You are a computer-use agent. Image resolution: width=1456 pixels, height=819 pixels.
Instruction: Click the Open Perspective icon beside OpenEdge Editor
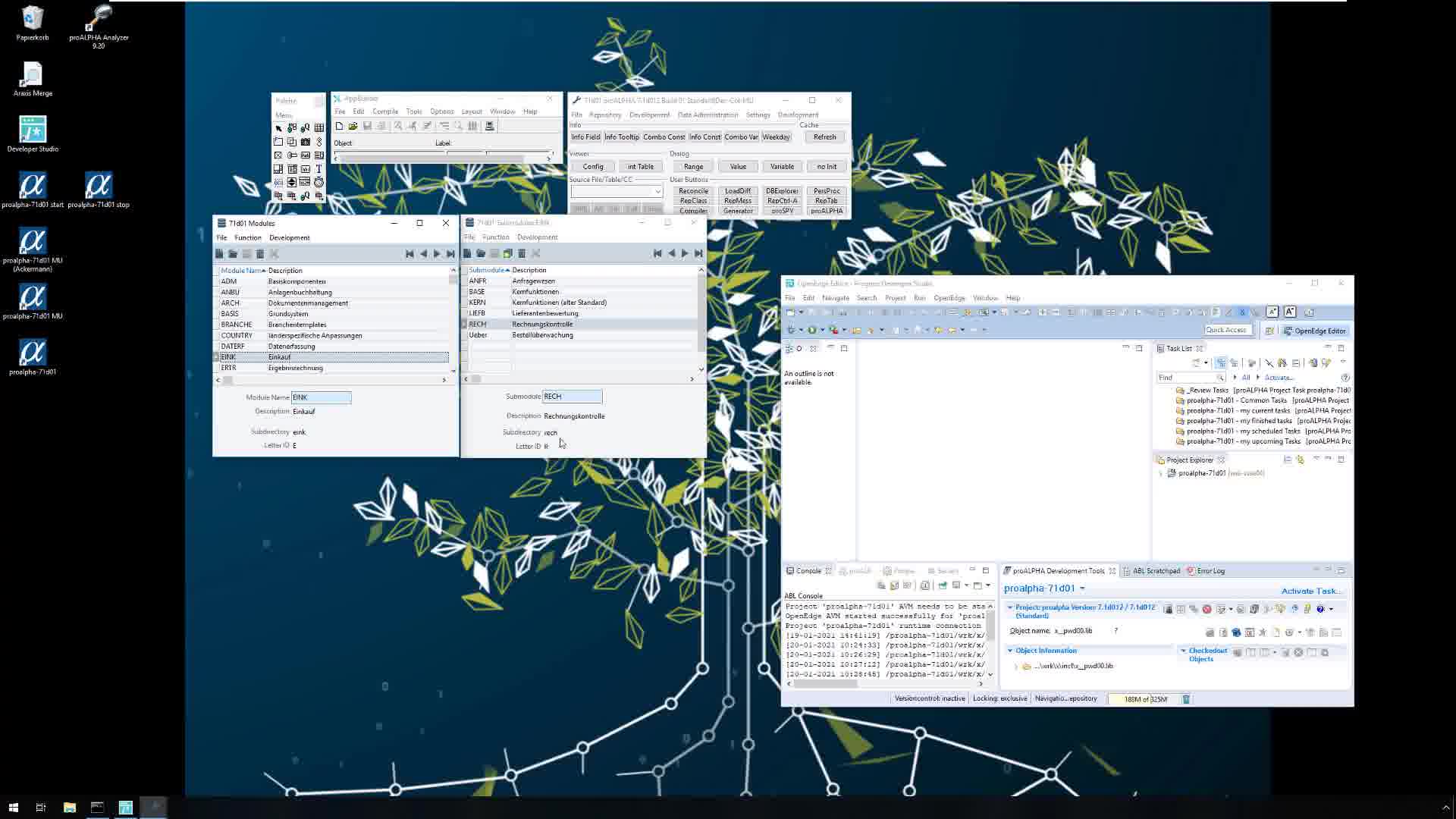[1269, 331]
